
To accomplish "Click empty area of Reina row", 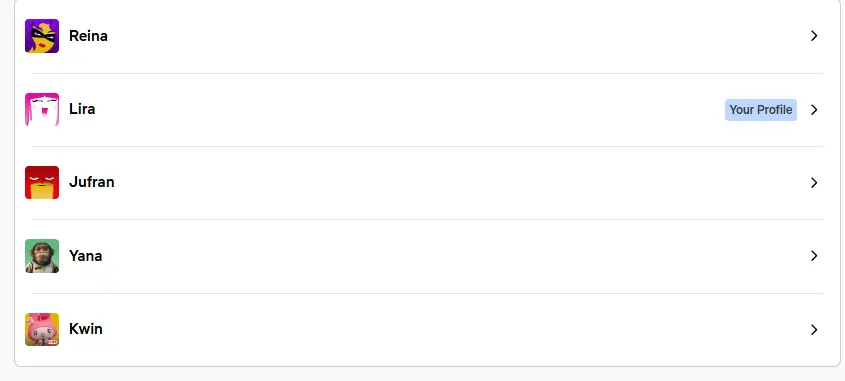I will pos(458,36).
